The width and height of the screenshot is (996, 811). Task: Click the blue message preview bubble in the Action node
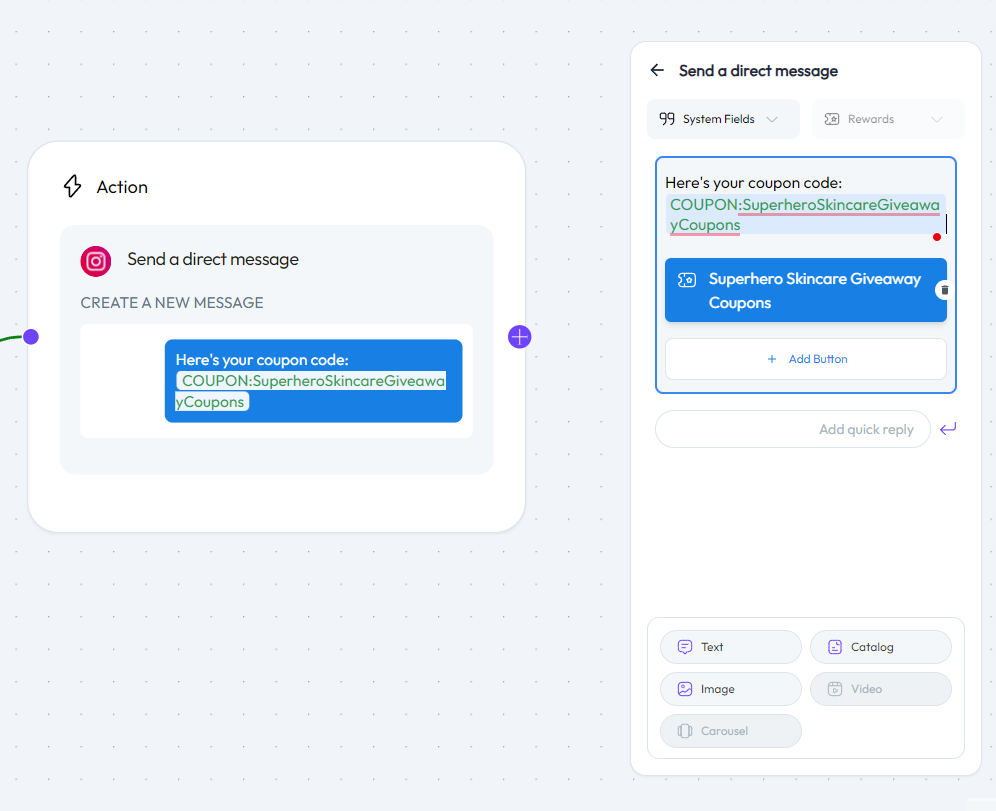point(313,381)
